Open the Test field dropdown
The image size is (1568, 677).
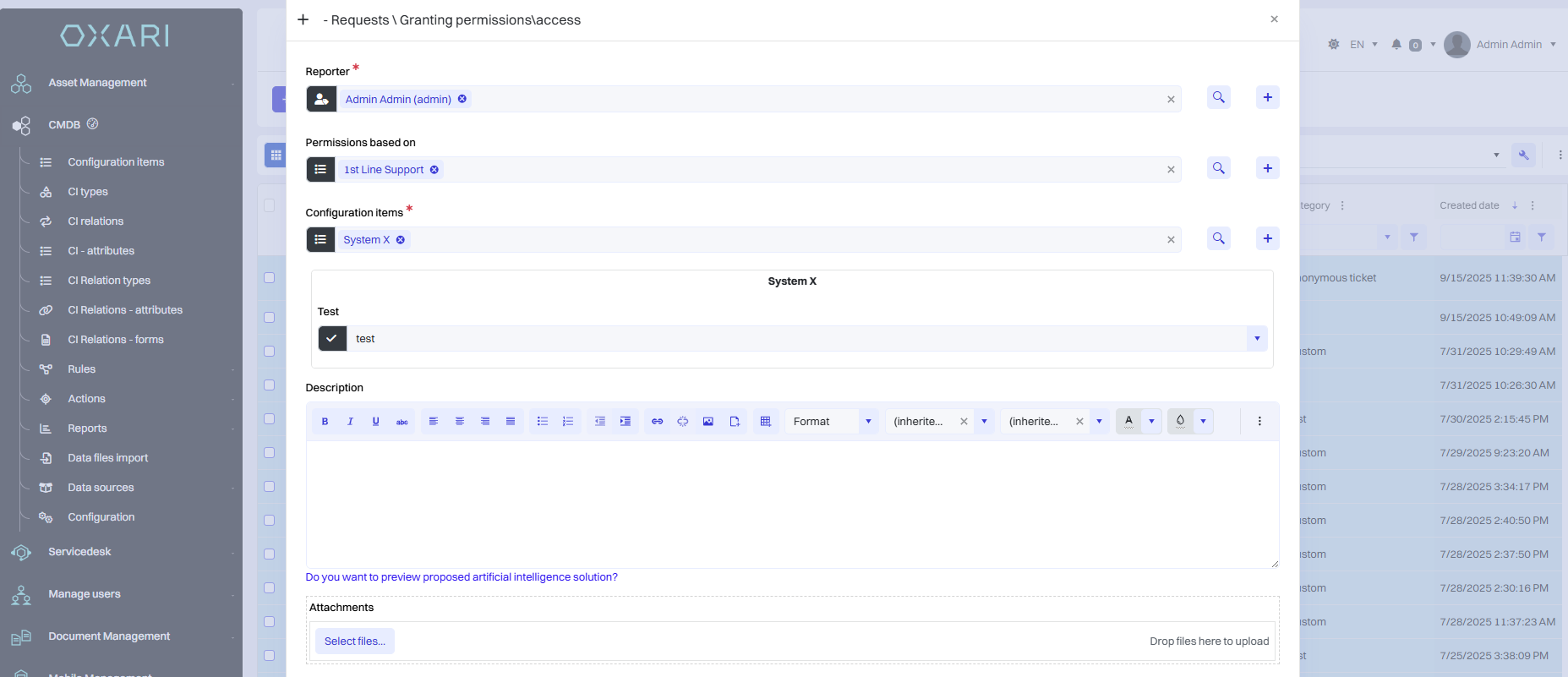coord(1257,339)
